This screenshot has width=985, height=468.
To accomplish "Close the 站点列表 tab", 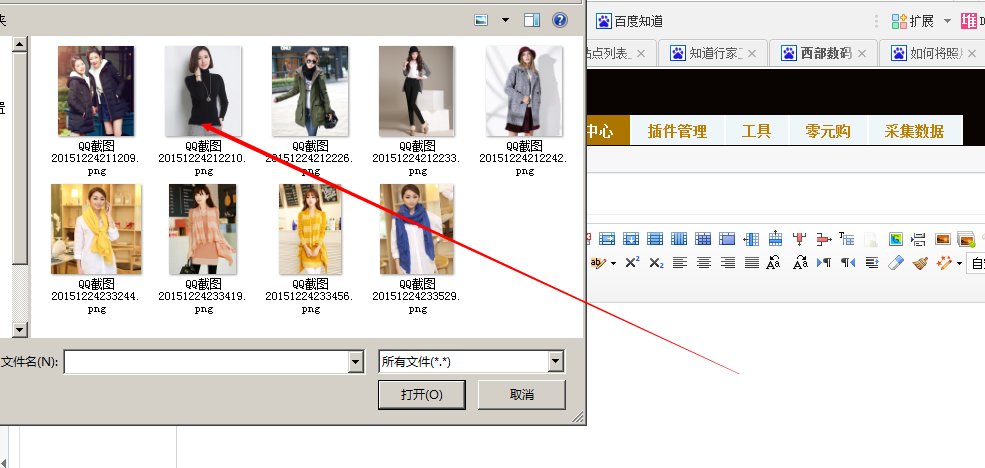I will pos(641,53).
